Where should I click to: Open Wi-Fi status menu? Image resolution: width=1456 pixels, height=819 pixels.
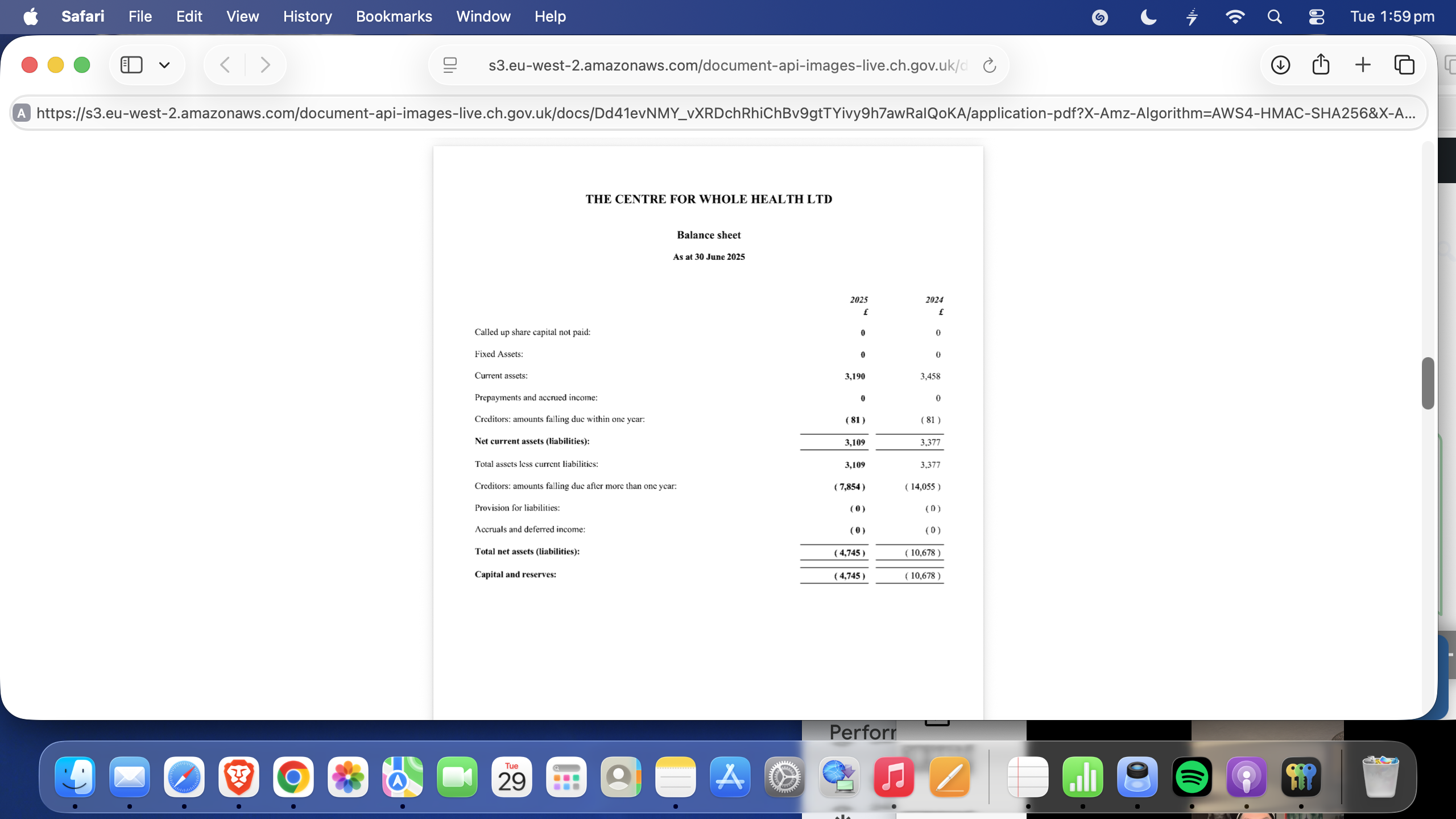pyautogui.click(x=1234, y=17)
